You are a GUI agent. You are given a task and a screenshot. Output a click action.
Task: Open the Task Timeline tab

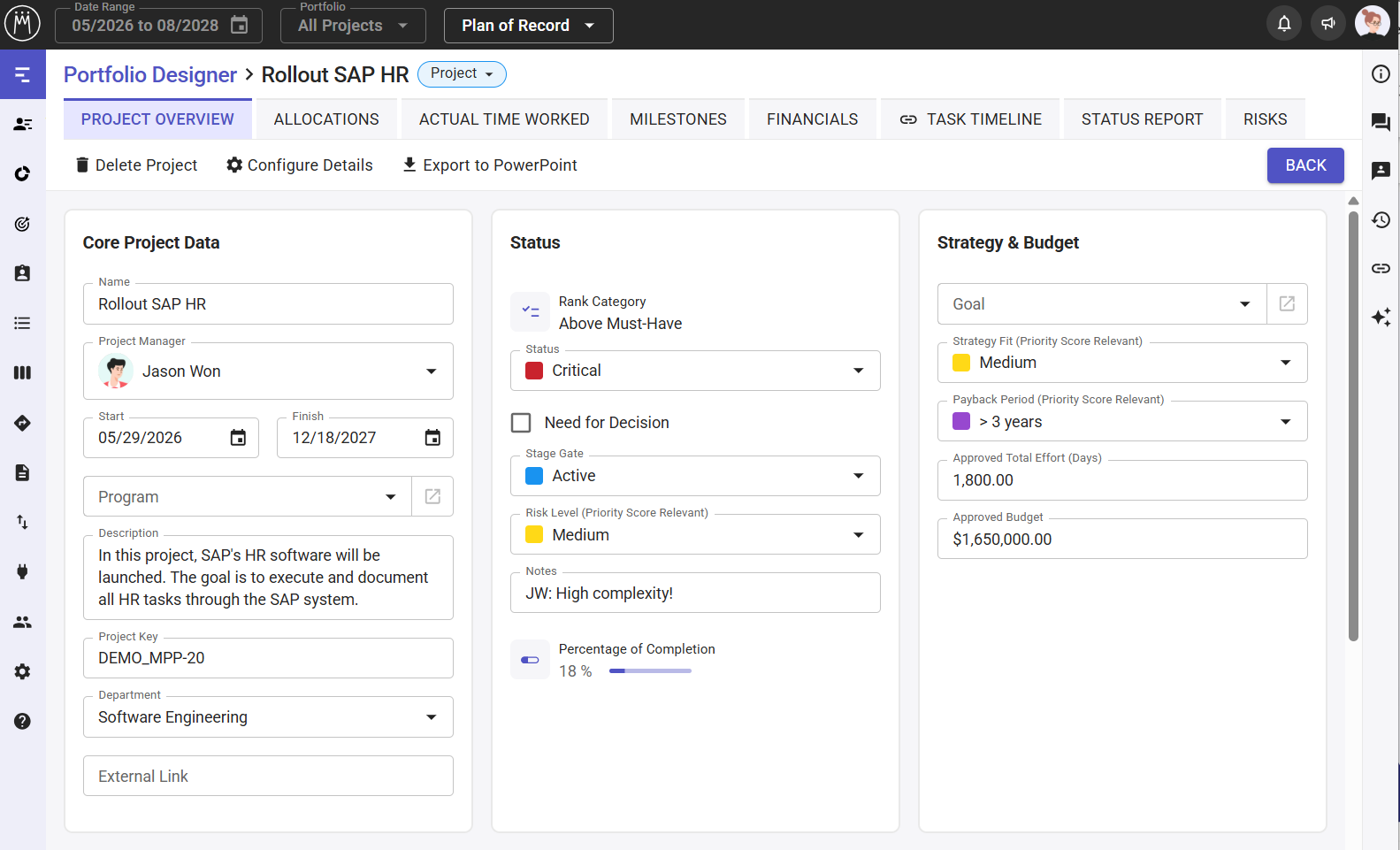pyautogui.click(x=970, y=119)
